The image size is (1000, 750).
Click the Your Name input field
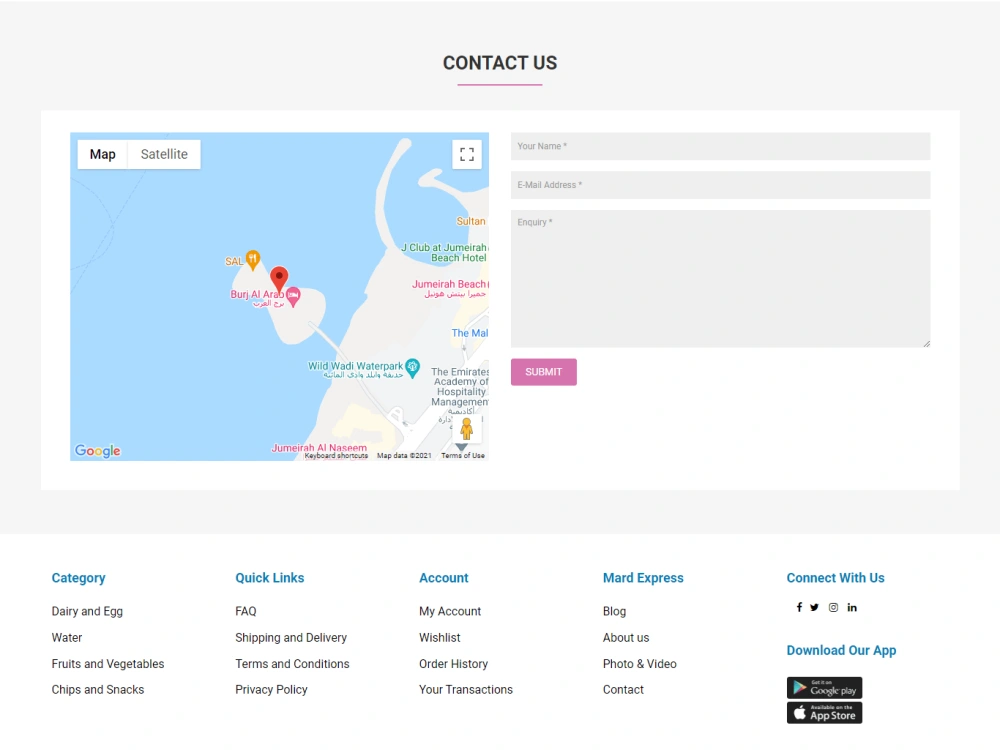pos(720,146)
